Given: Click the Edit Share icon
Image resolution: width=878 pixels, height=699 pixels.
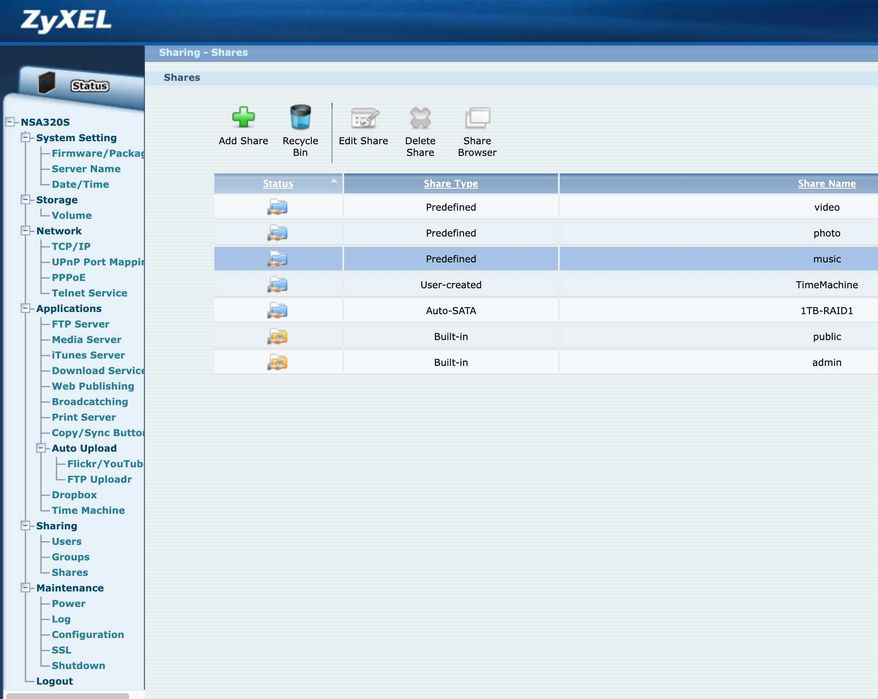Looking at the screenshot, I should (x=364, y=118).
